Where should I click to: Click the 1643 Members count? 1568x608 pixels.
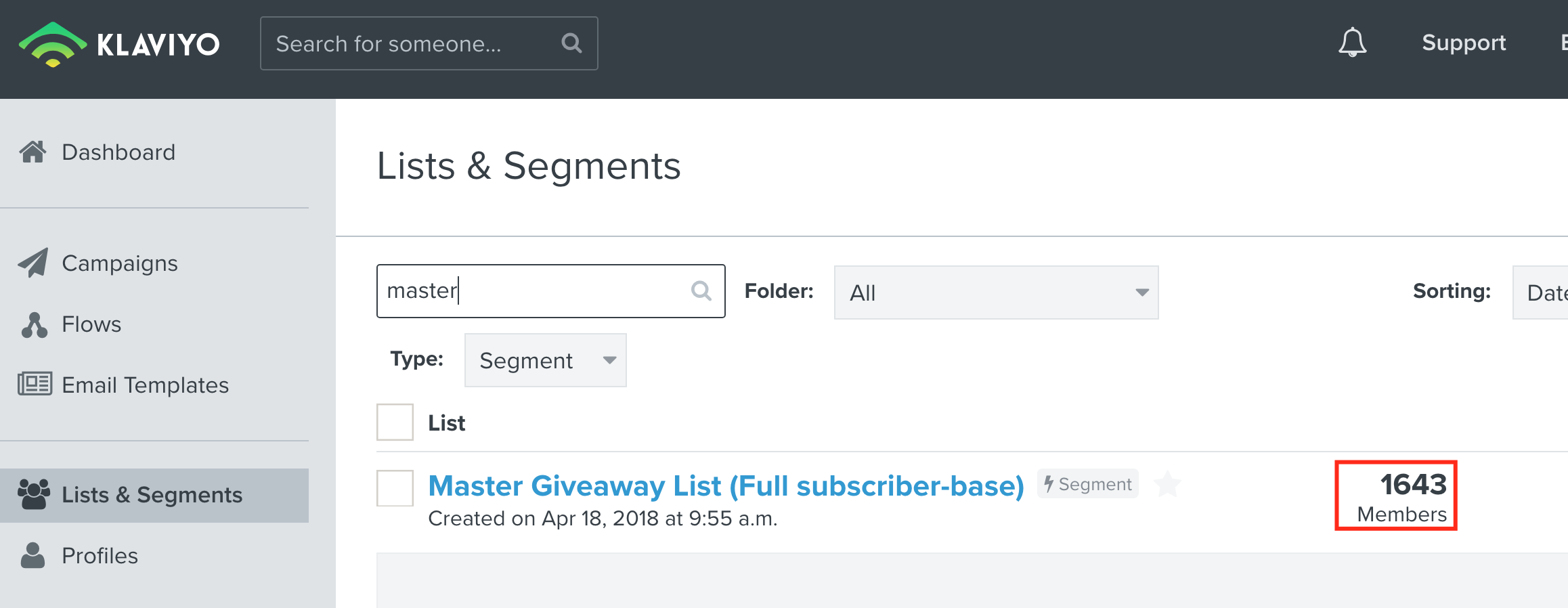tap(1402, 497)
